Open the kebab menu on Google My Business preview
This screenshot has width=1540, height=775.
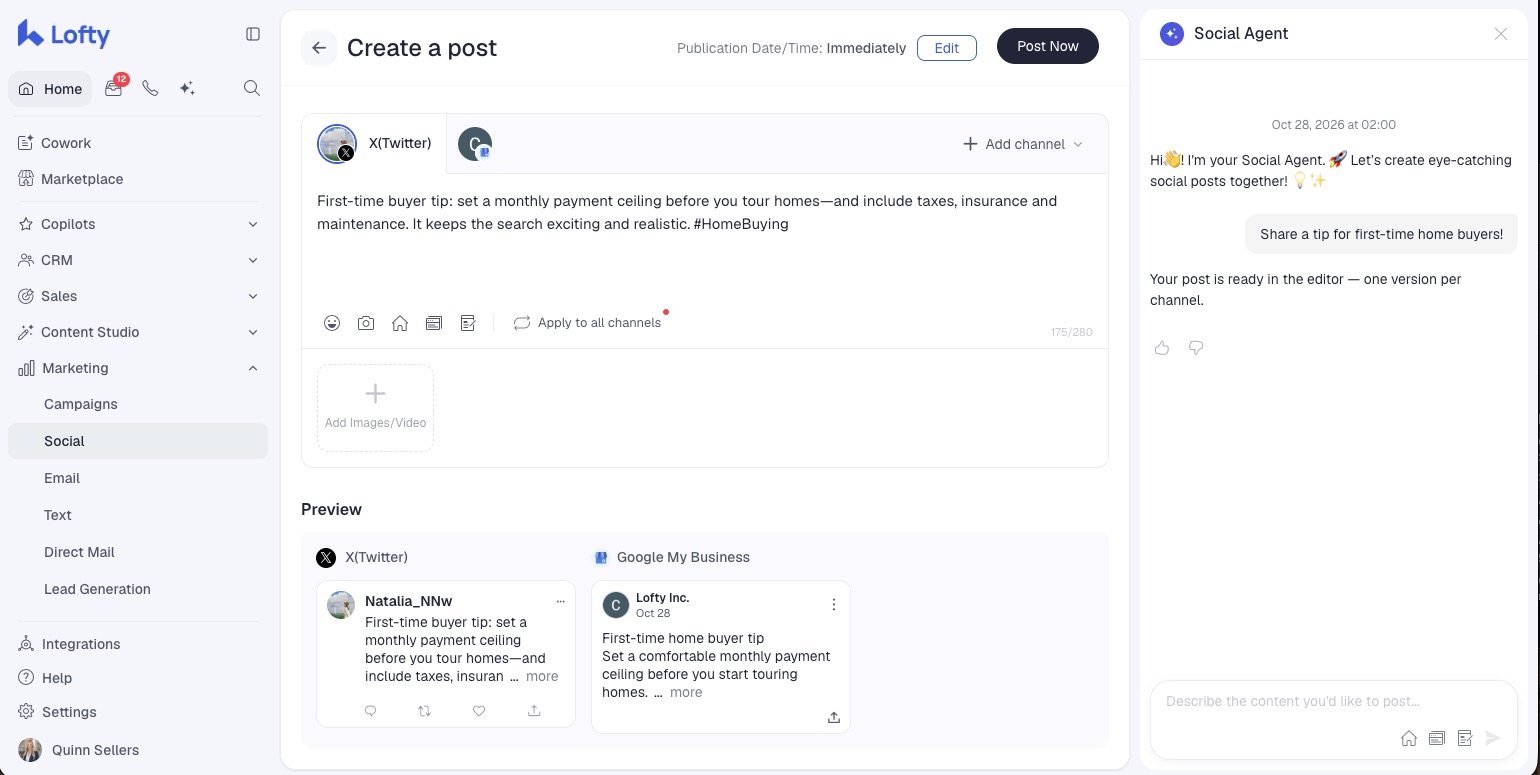pyautogui.click(x=834, y=605)
